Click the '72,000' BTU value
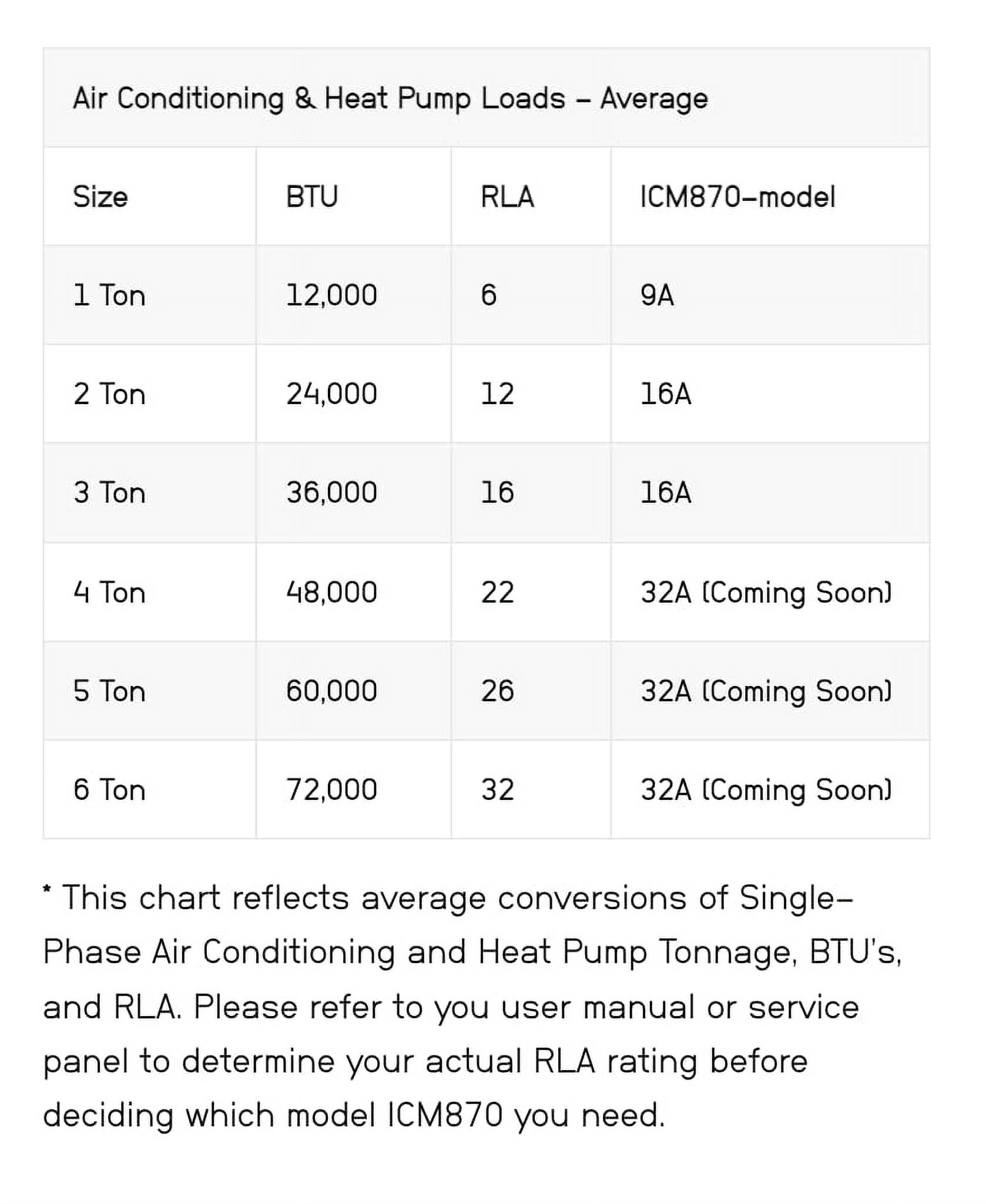Screen dimensions: 986x1204 coord(331,789)
